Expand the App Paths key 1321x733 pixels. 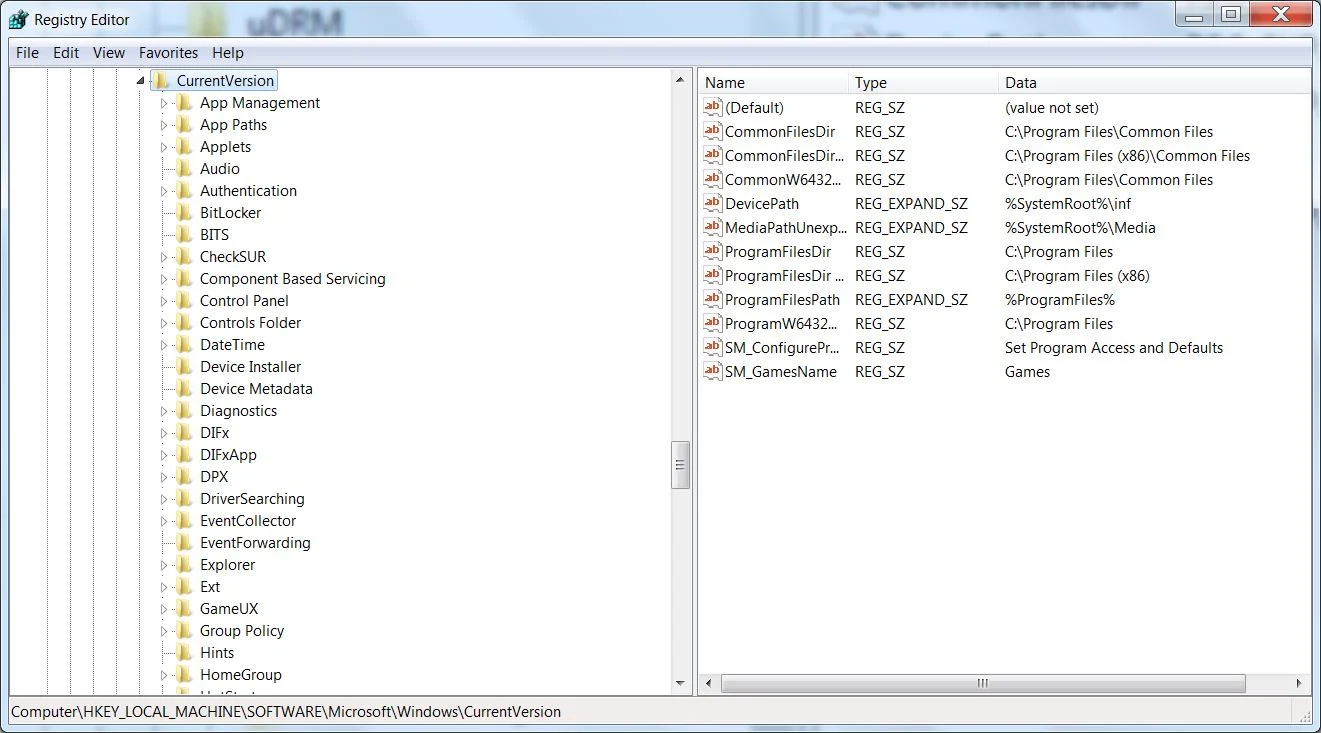coord(164,125)
